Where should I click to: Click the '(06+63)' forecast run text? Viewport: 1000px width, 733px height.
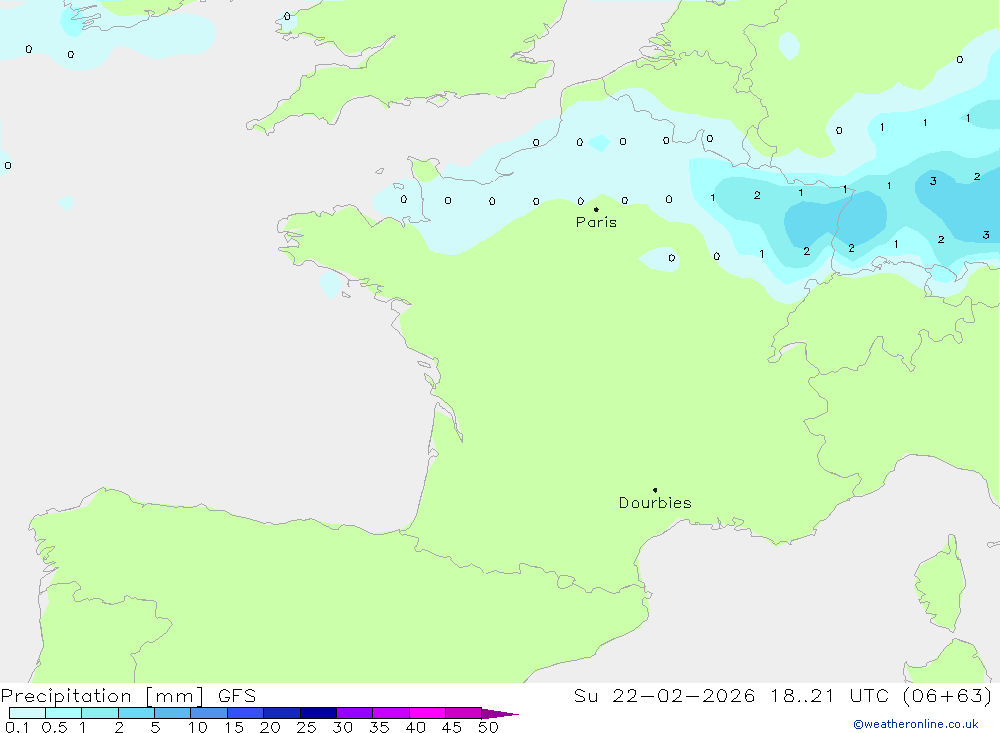[x=948, y=696]
